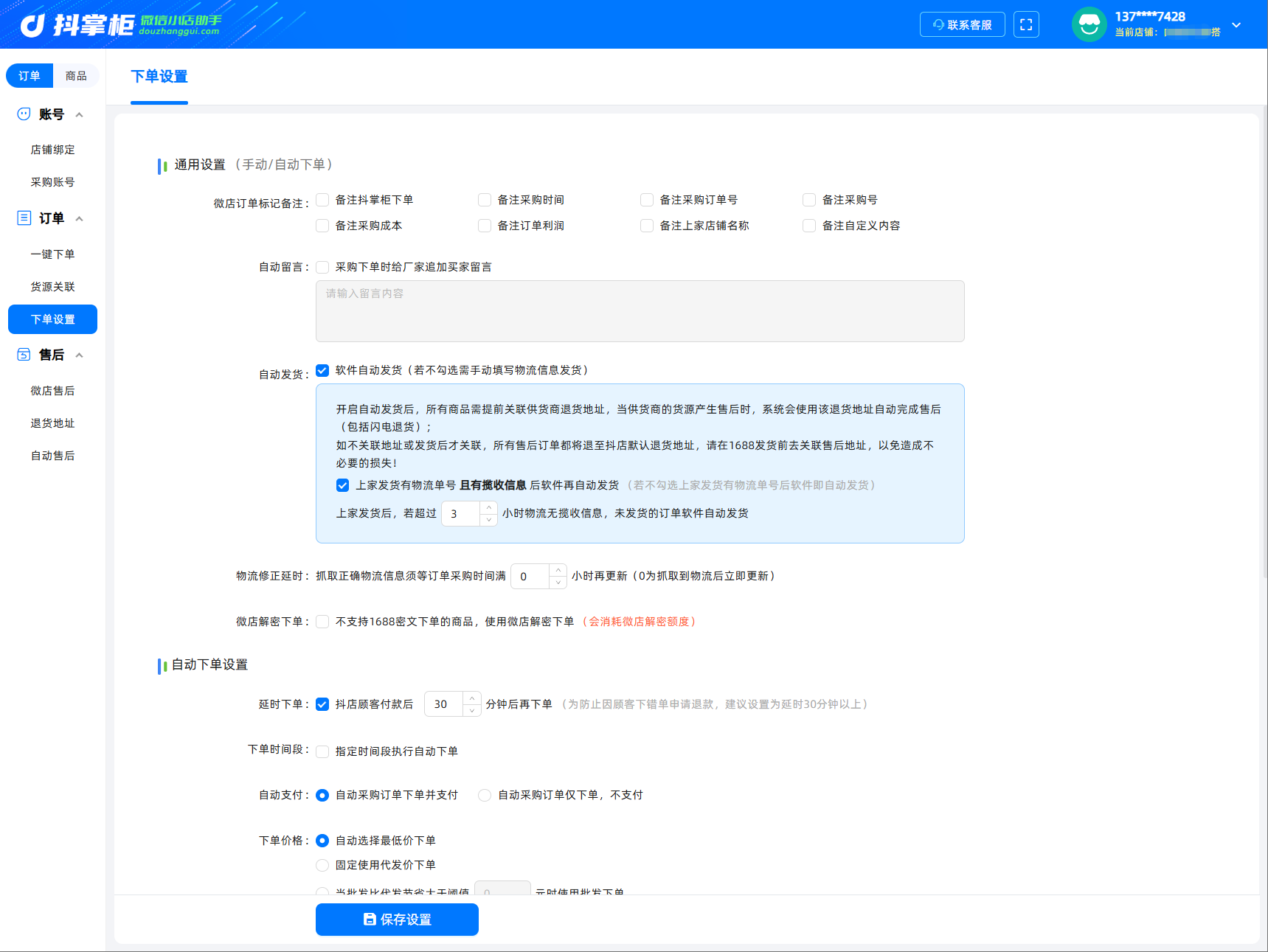
Task: Click the headset icon in 联系客服
Action: coord(938,24)
